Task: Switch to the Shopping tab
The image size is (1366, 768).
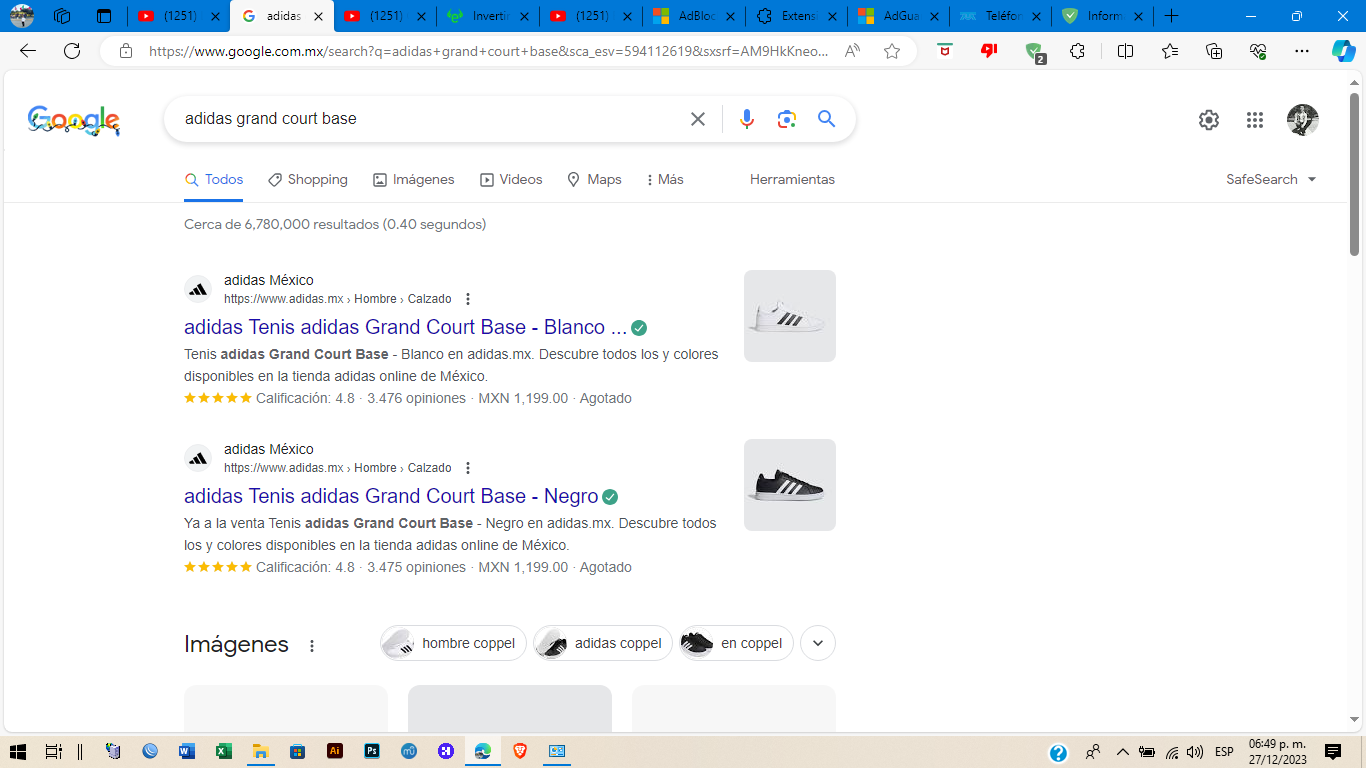Action: point(308,179)
